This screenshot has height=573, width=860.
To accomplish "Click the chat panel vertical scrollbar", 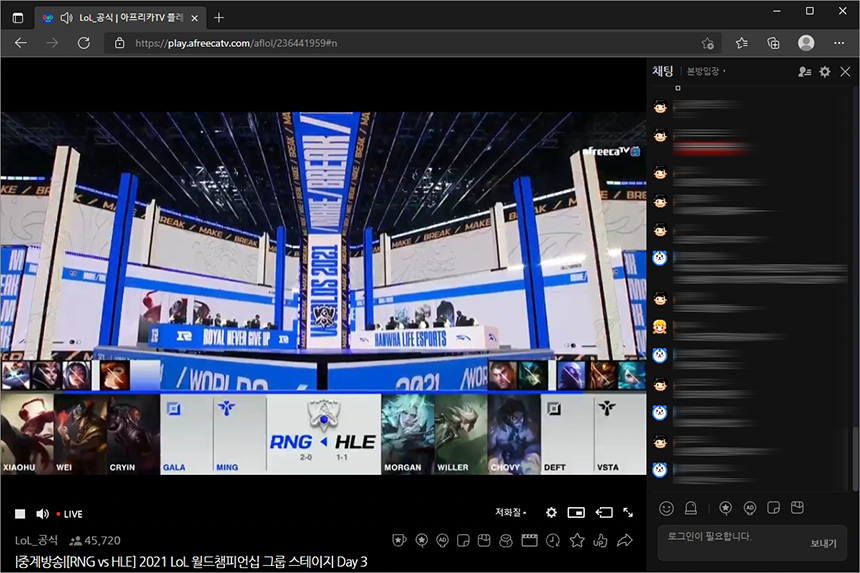I will point(855,458).
